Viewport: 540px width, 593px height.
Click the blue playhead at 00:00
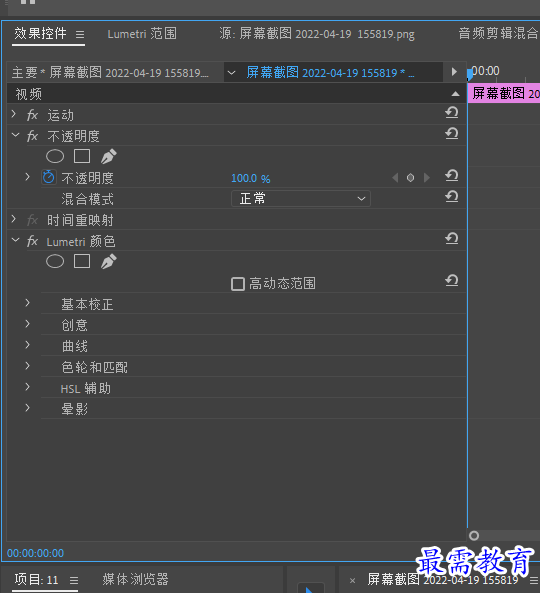click(469, 74)
